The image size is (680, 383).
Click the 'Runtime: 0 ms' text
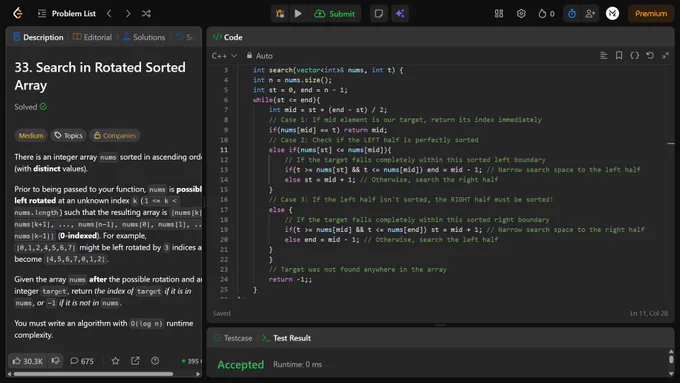coord(298,364)
